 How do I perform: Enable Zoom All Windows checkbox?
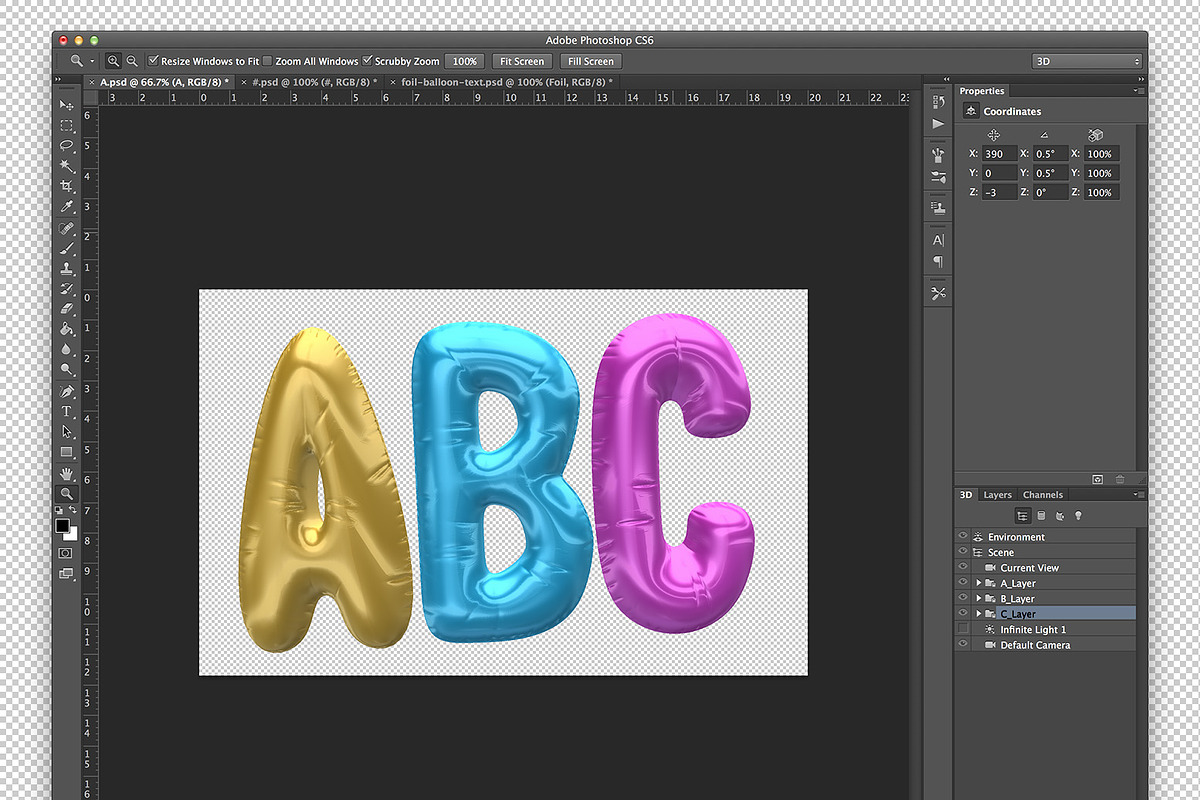coord(267,61)
